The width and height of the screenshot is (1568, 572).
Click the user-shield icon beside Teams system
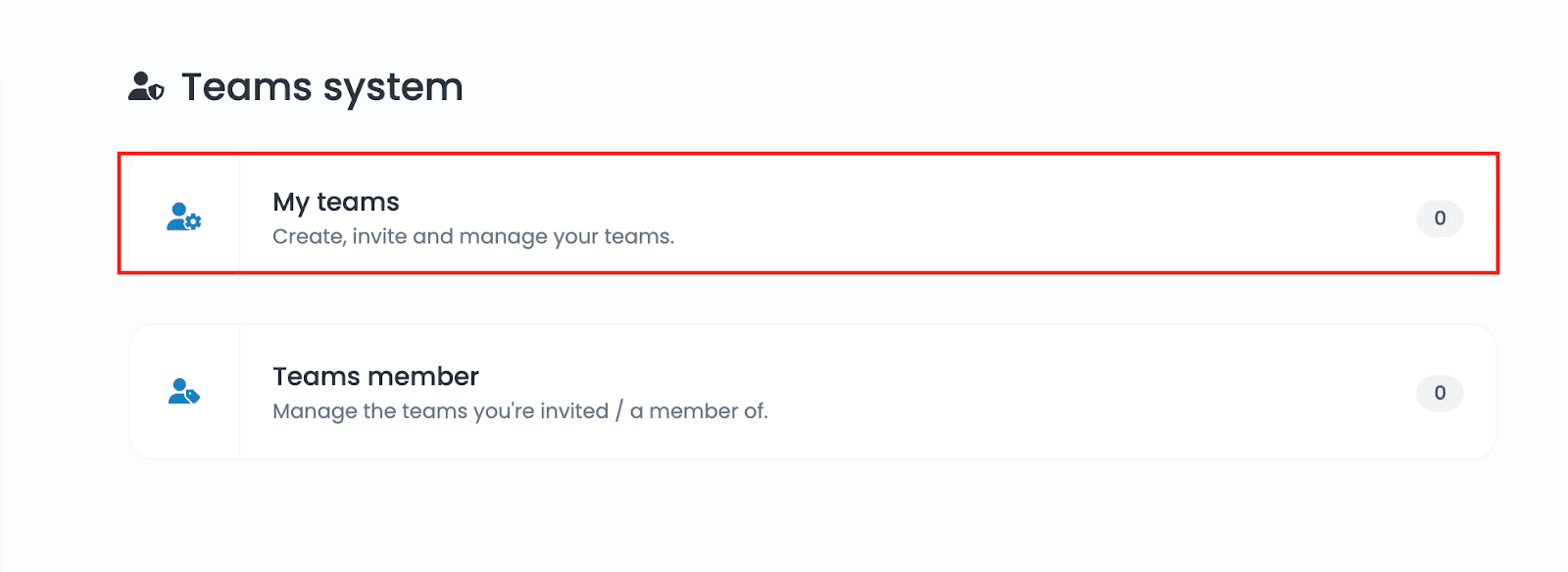(x=146, y=87)
